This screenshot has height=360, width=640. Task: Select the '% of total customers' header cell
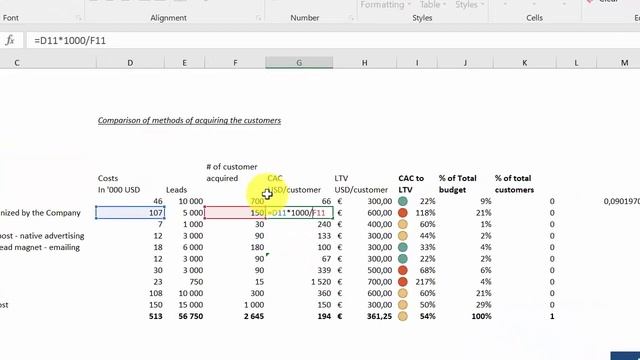click(514, 184)
